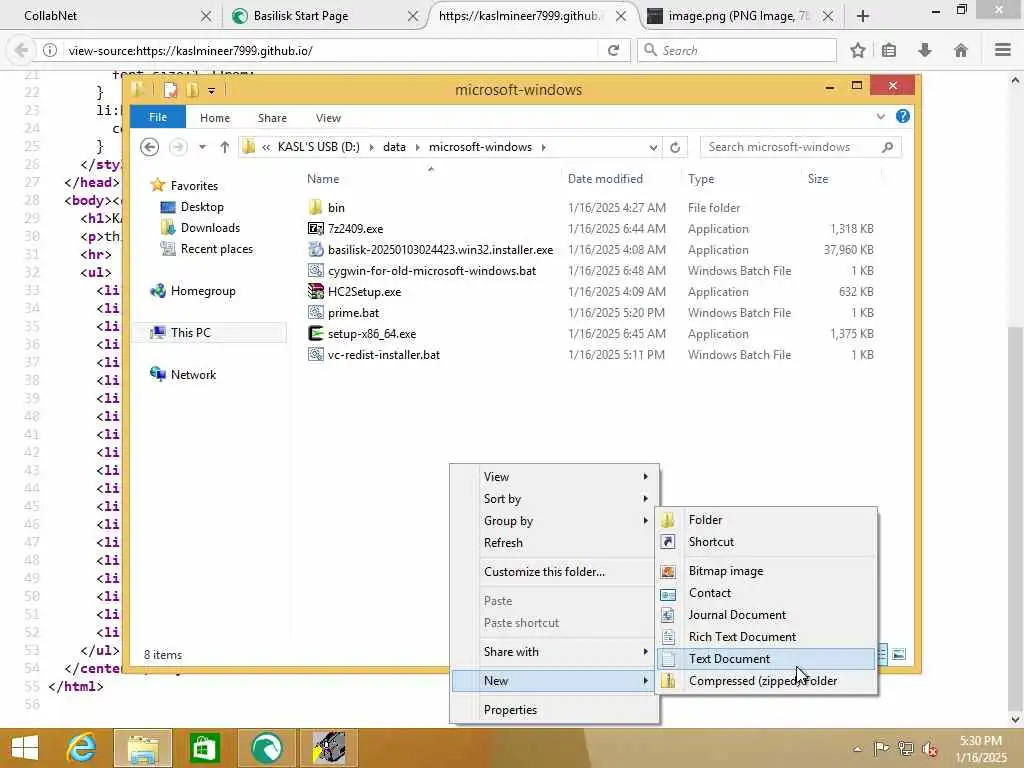Open the View ribbon tab
Image resolution: width=1024 pixels, height=768 pixels.
tap(328, 118)
